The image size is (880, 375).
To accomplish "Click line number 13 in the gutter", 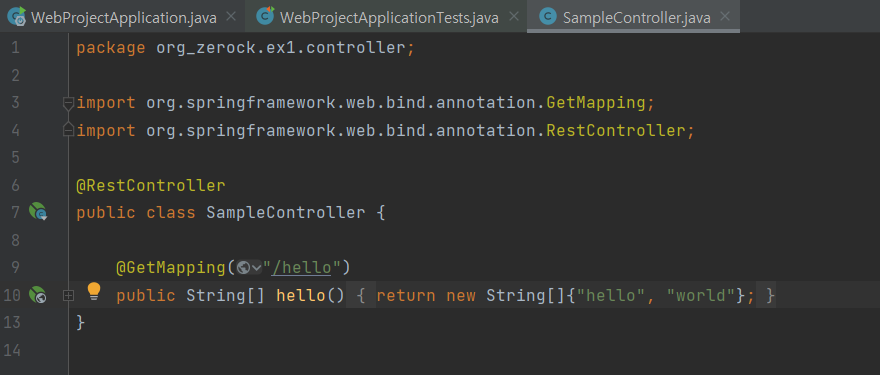I will 12,322.
